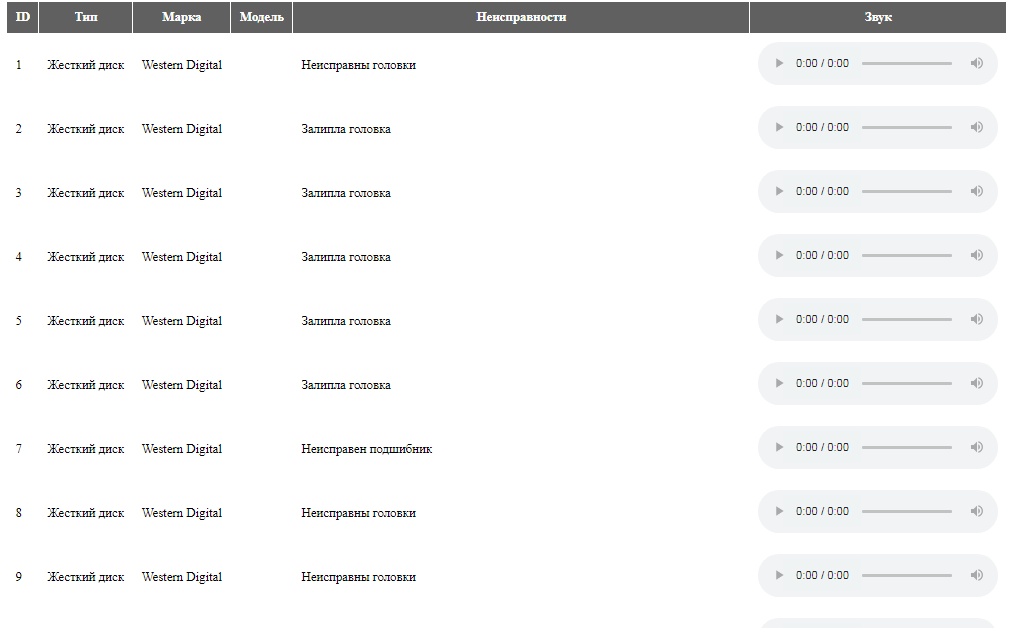Image resolution: width=1016 pixels, height=628 pixels.
Task: Click the Неисправности column header
Action: click(x=521, y=17)
